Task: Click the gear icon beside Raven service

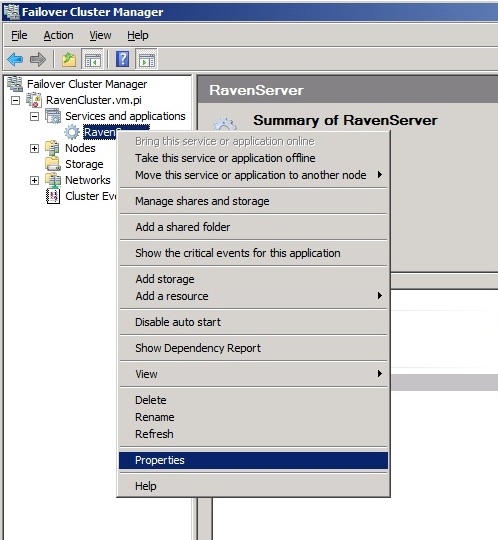Action: (72, 132)
